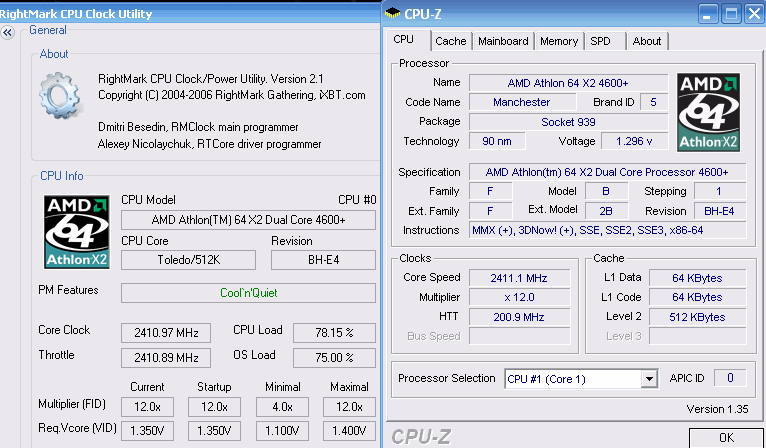This screenshot has width=766, height=448.
Task: Click the AMD Athlon X2 logo in RMClock
Action: pos(77,232)
